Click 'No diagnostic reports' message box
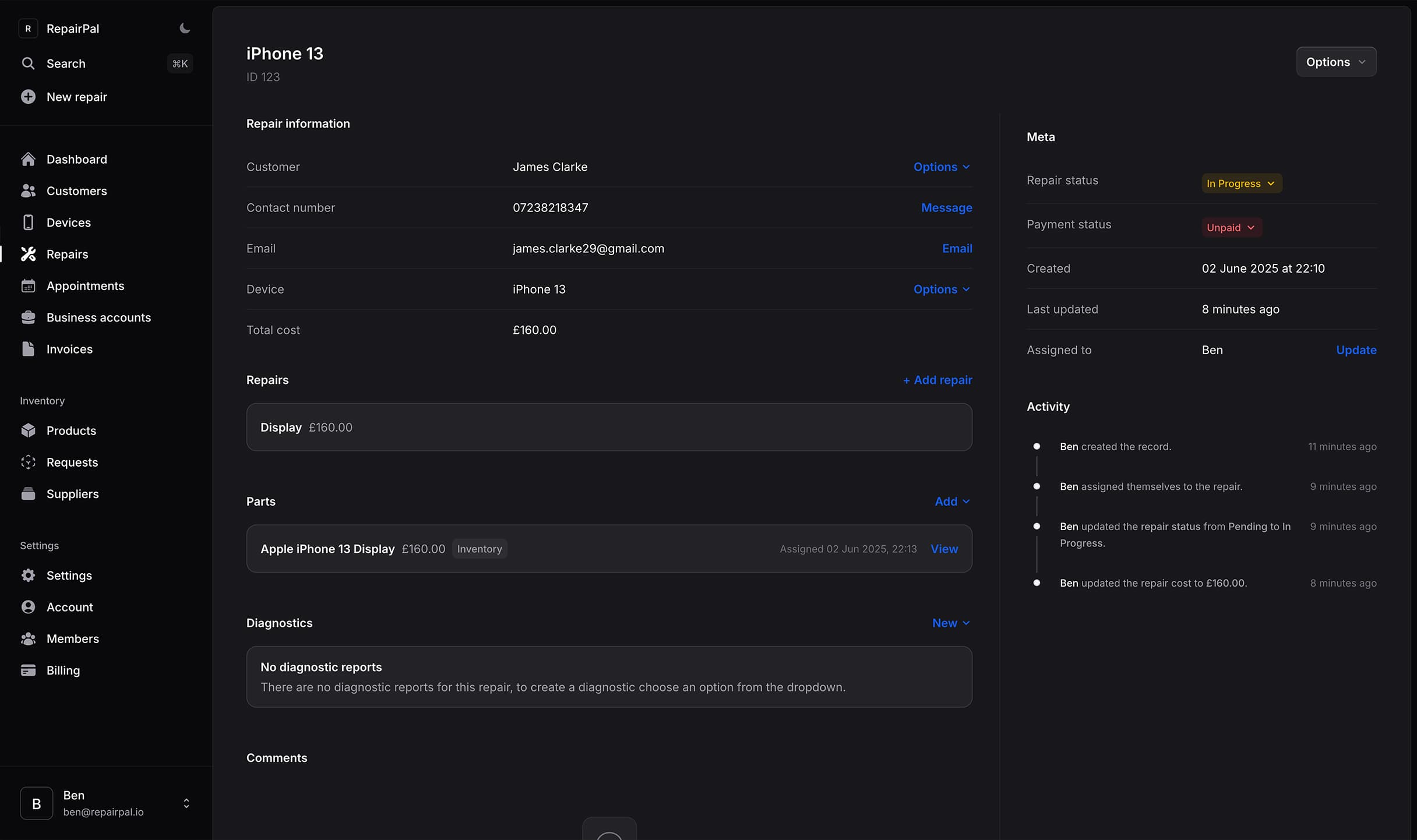 coord(609,677)
